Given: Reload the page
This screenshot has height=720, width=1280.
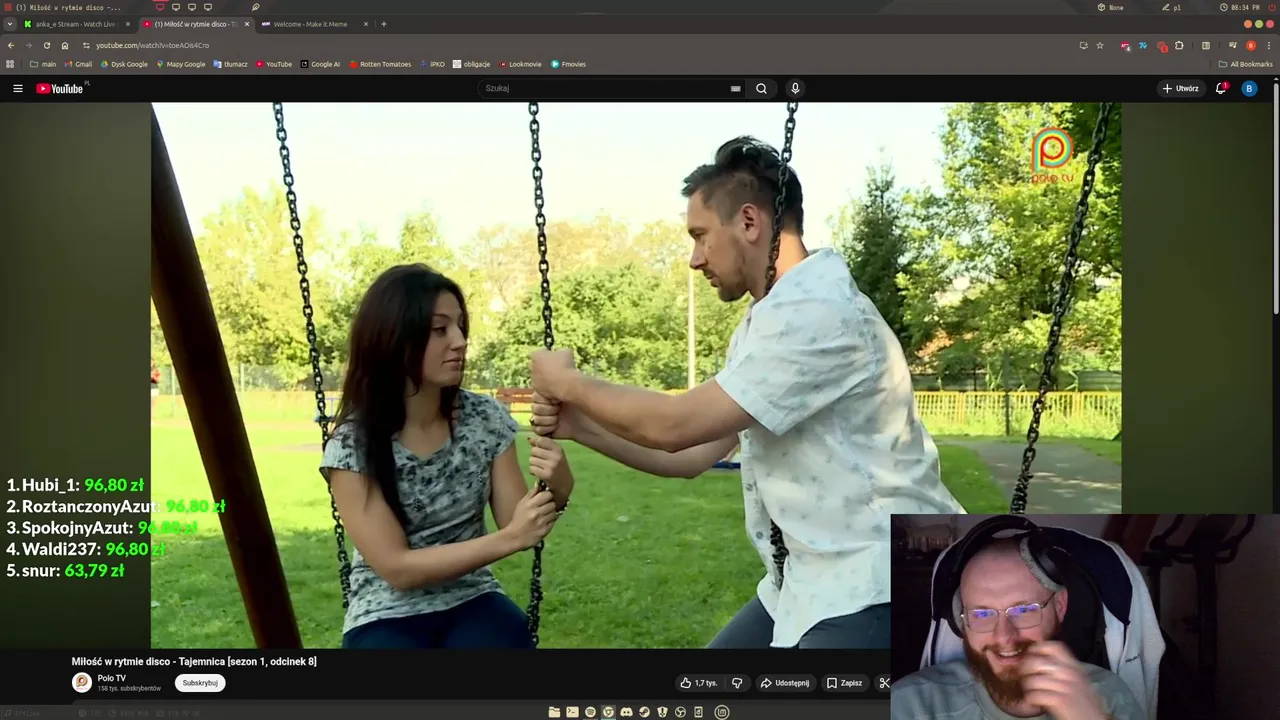Looking at the screenshot, I should [x=46, y=45].
